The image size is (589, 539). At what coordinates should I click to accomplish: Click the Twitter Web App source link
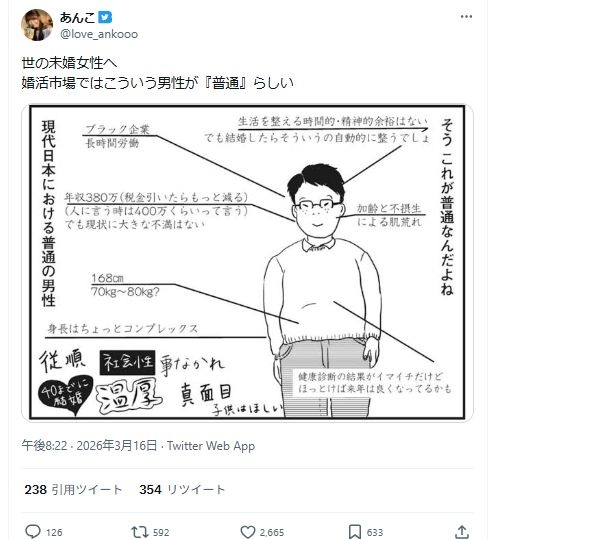211,446
